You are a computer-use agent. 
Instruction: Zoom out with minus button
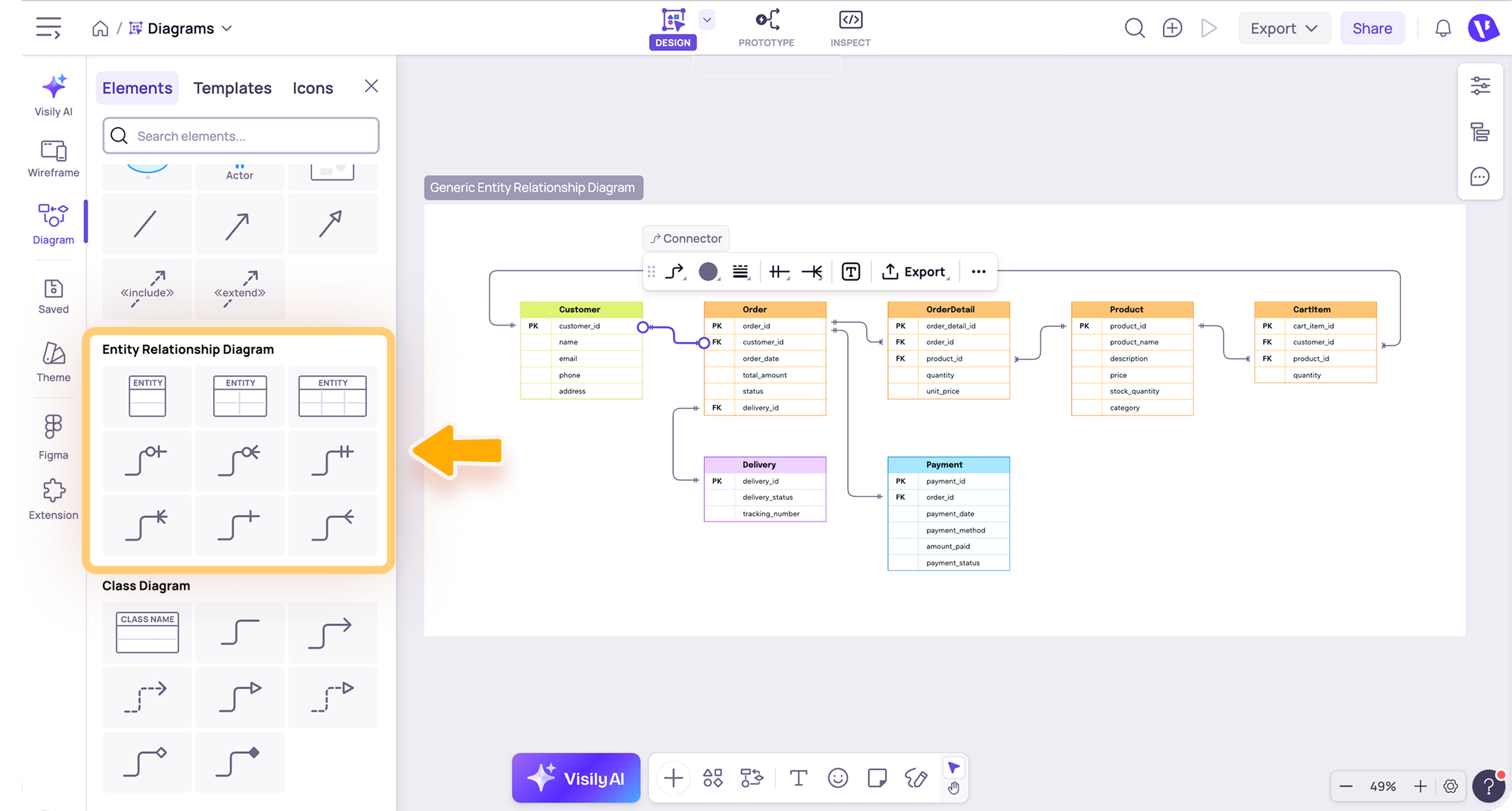click(x=1346, y=786)
